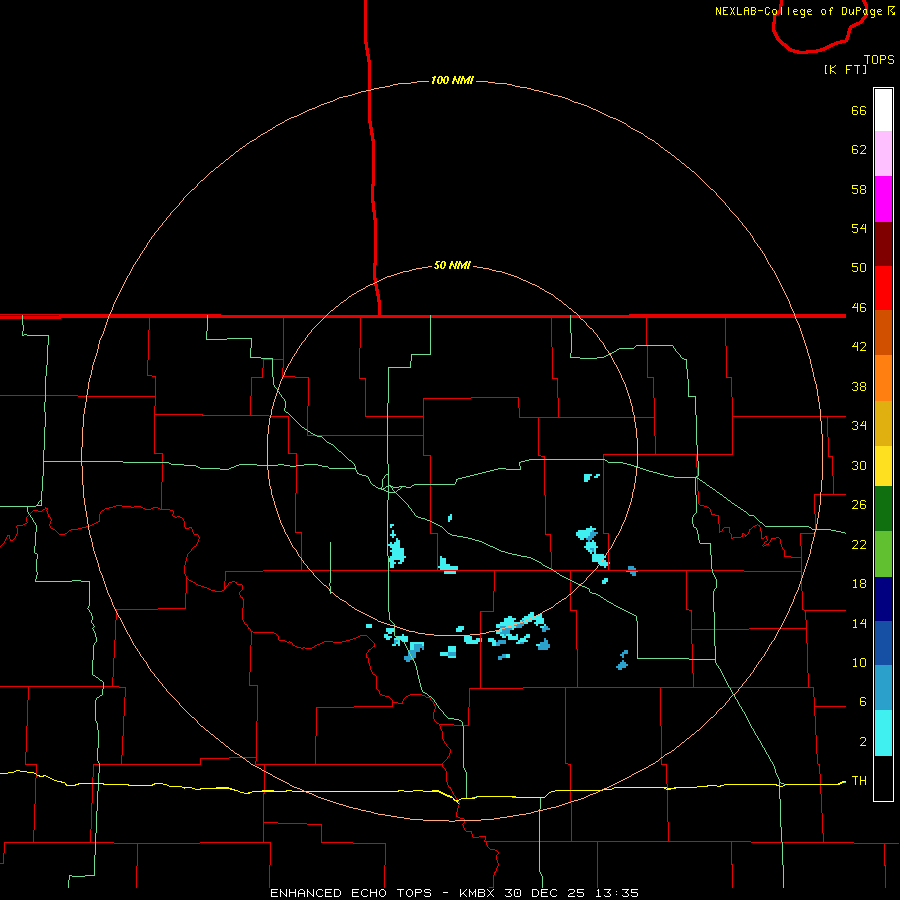Click the gold swatch near 34

(x=883, y=423)
